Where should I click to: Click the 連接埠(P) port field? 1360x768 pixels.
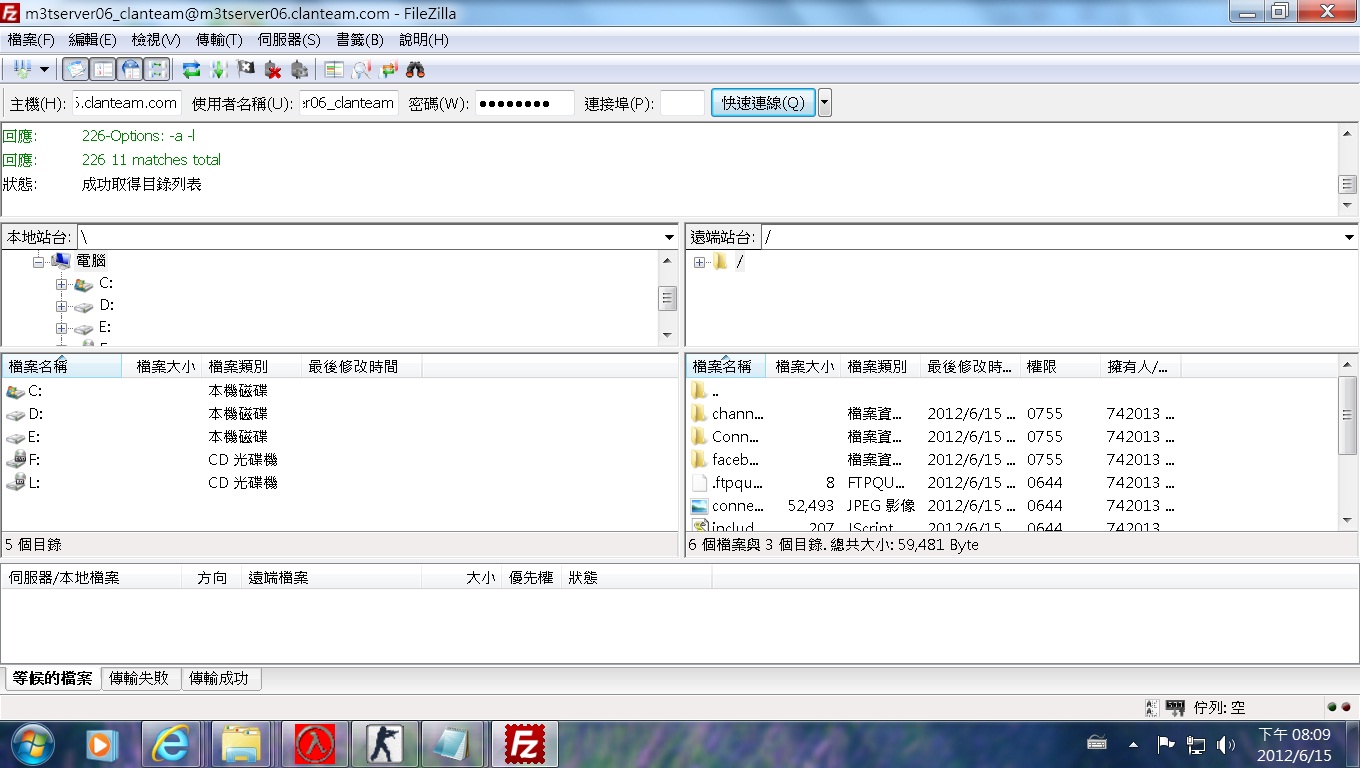pyautogui.click(x=683, y=103)
